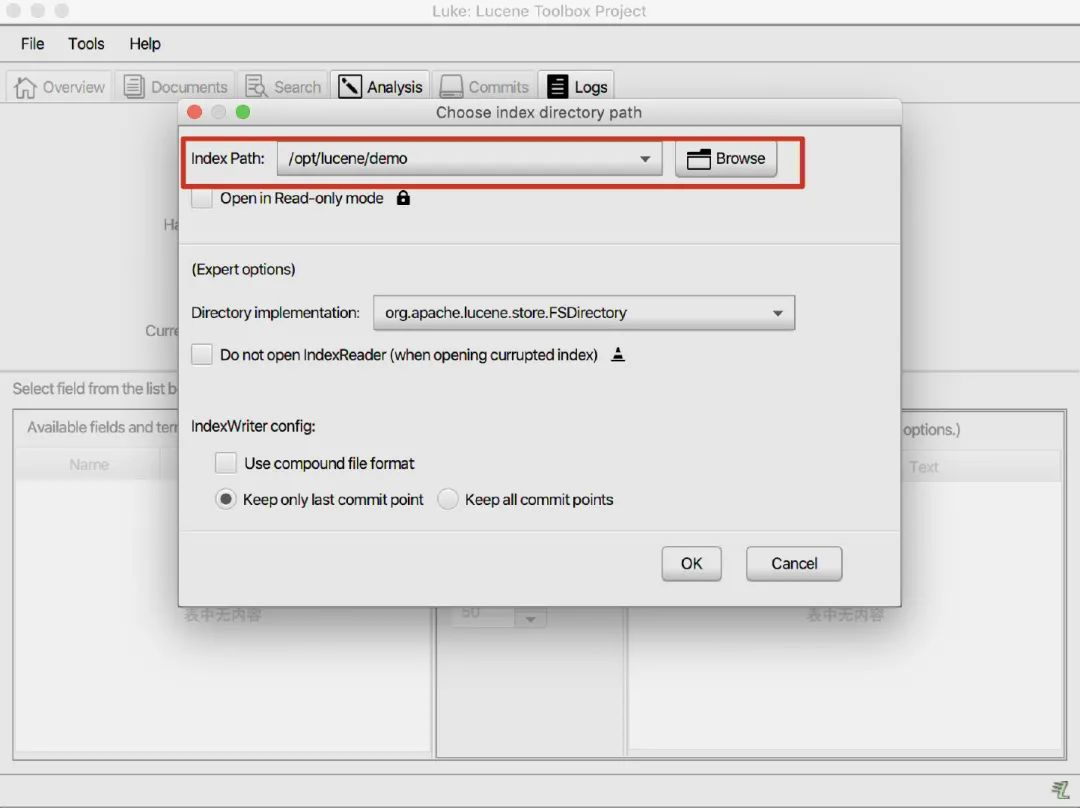Open the Index Path dropdown arrow
The image size is (1080, 808).
tap(645, 159)
